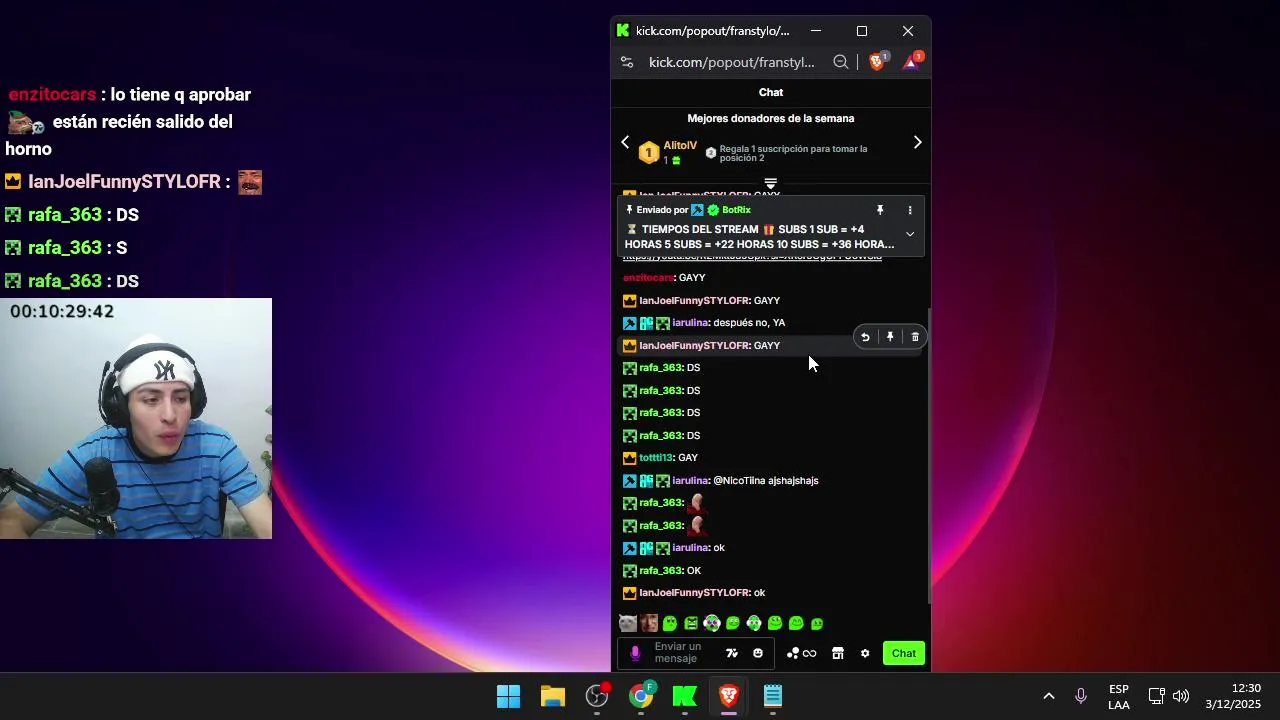Click iarulina's name on the 'después no, YA' message
This screenshot has width=1280, height=720.
click(x=690, y=323)
